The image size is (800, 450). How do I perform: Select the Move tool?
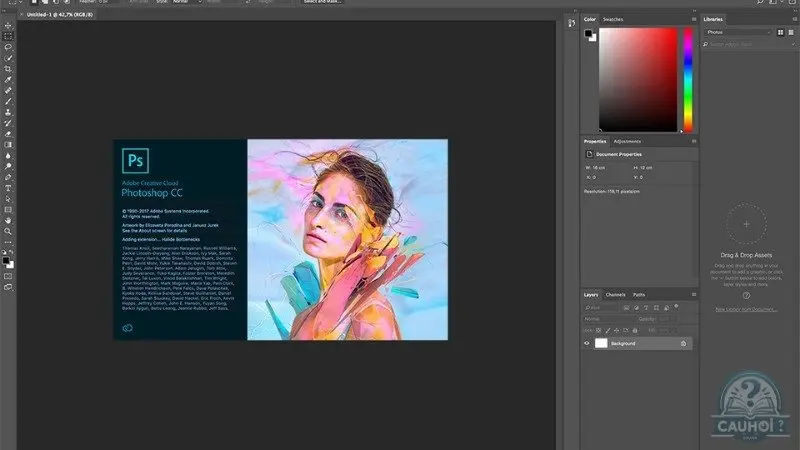coord(8,25)
